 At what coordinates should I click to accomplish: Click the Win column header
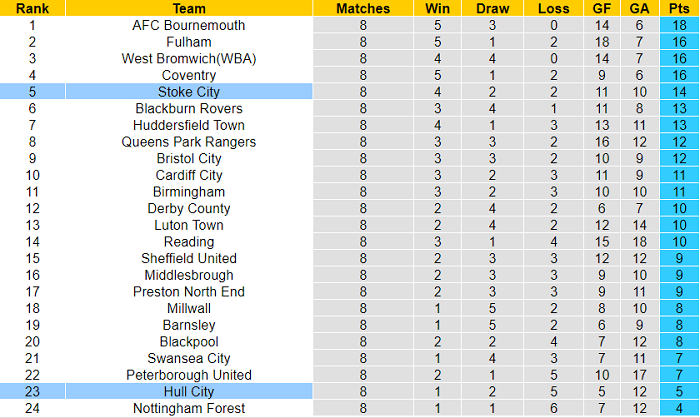pos(437,8)
